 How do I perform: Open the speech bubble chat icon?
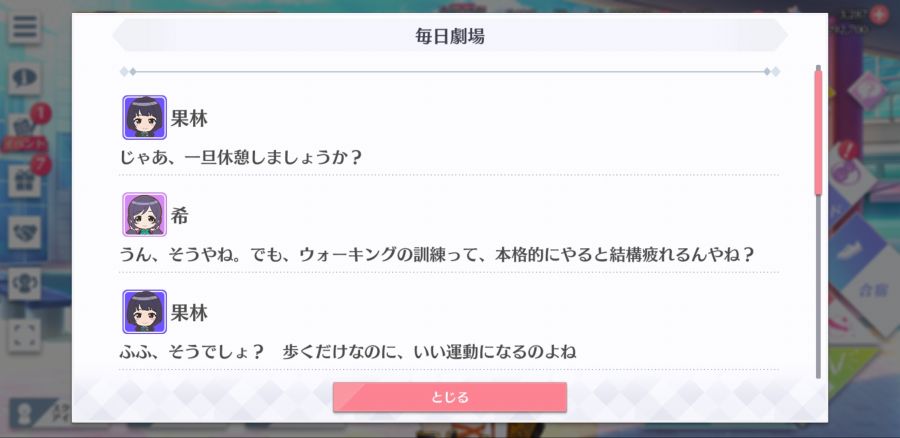(24, 79)
